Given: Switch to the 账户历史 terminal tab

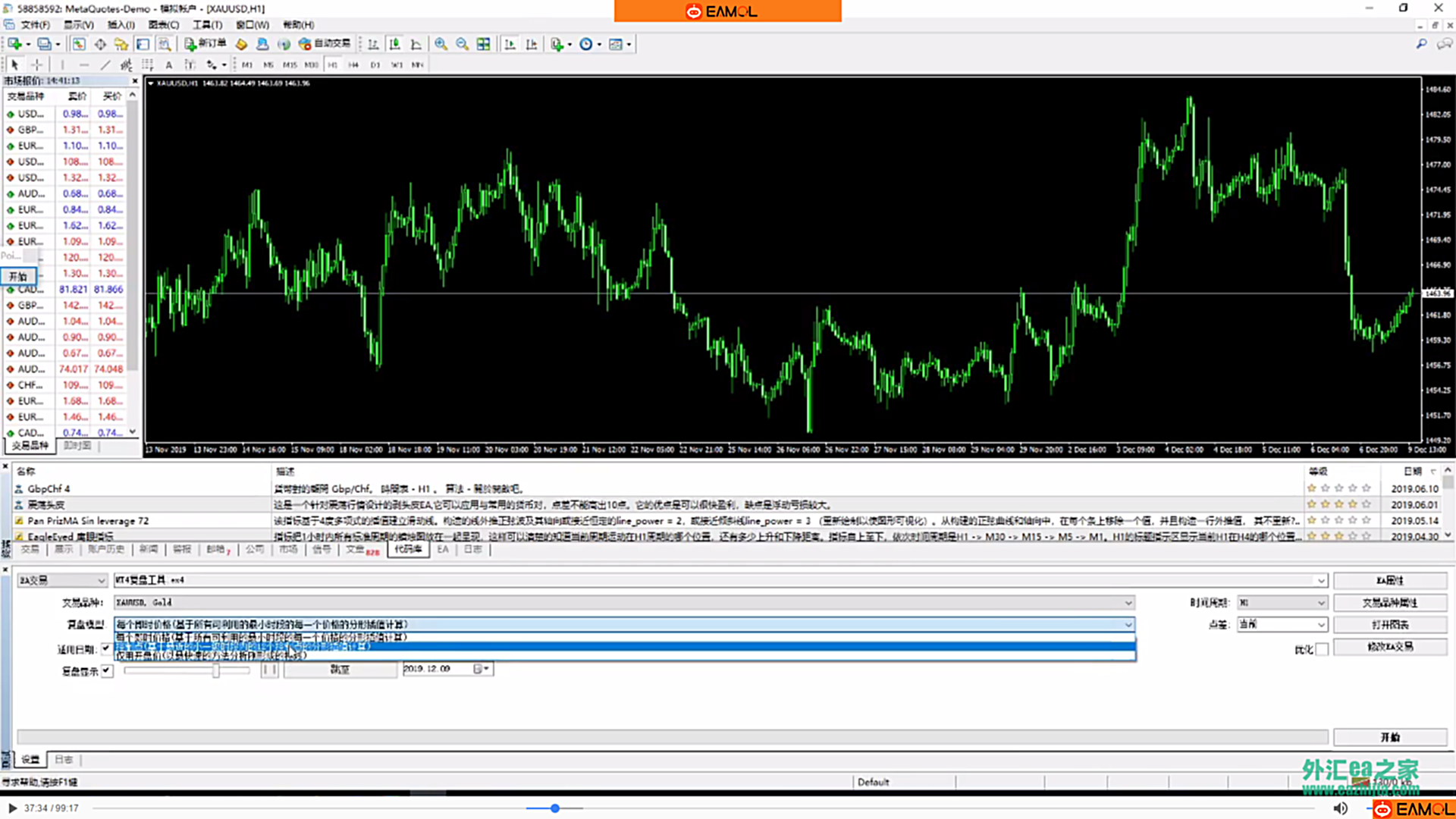Looking at the screenshot, I should tap(105, 549).
